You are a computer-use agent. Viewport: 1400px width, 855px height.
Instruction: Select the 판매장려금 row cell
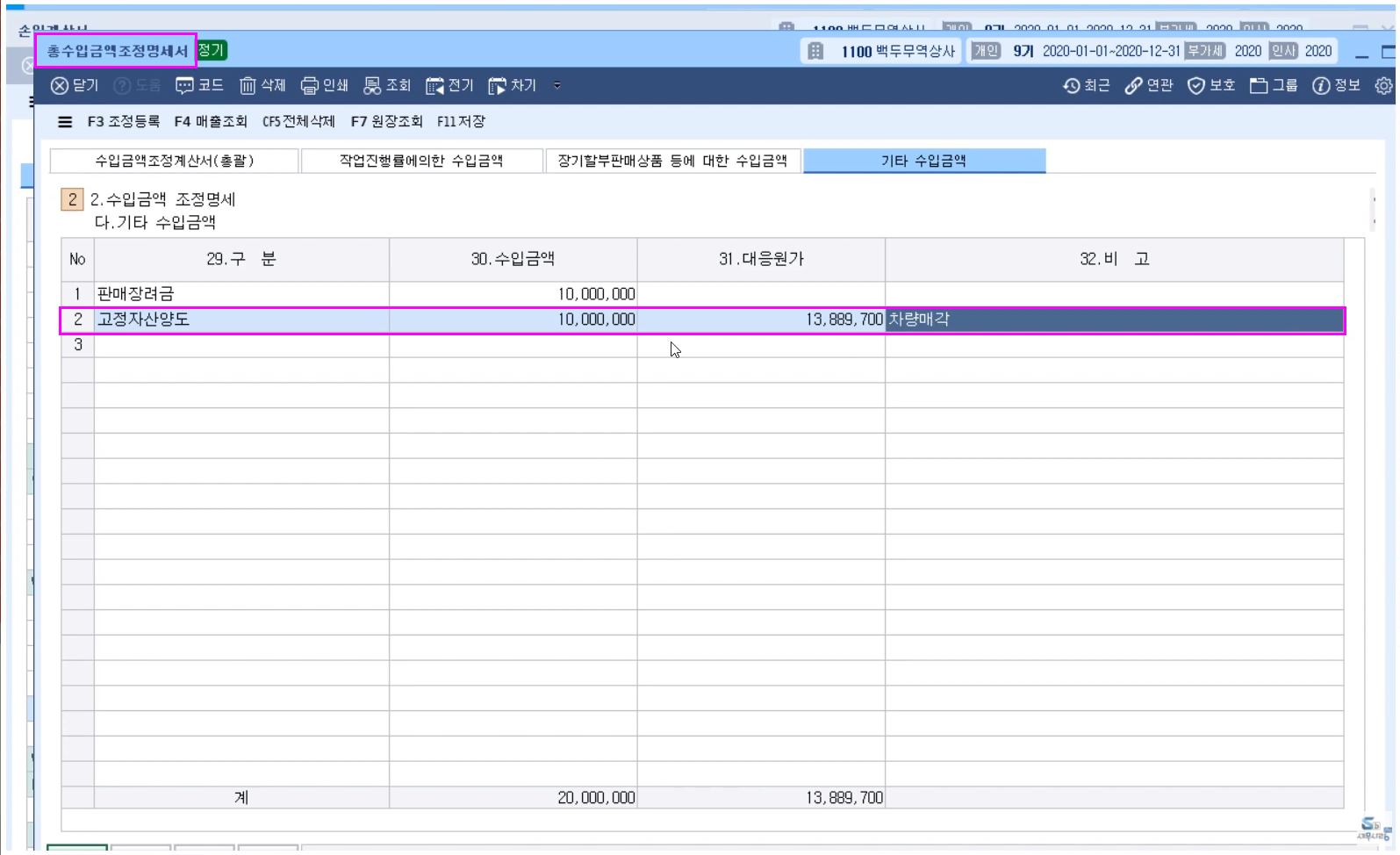coord(241,294)
